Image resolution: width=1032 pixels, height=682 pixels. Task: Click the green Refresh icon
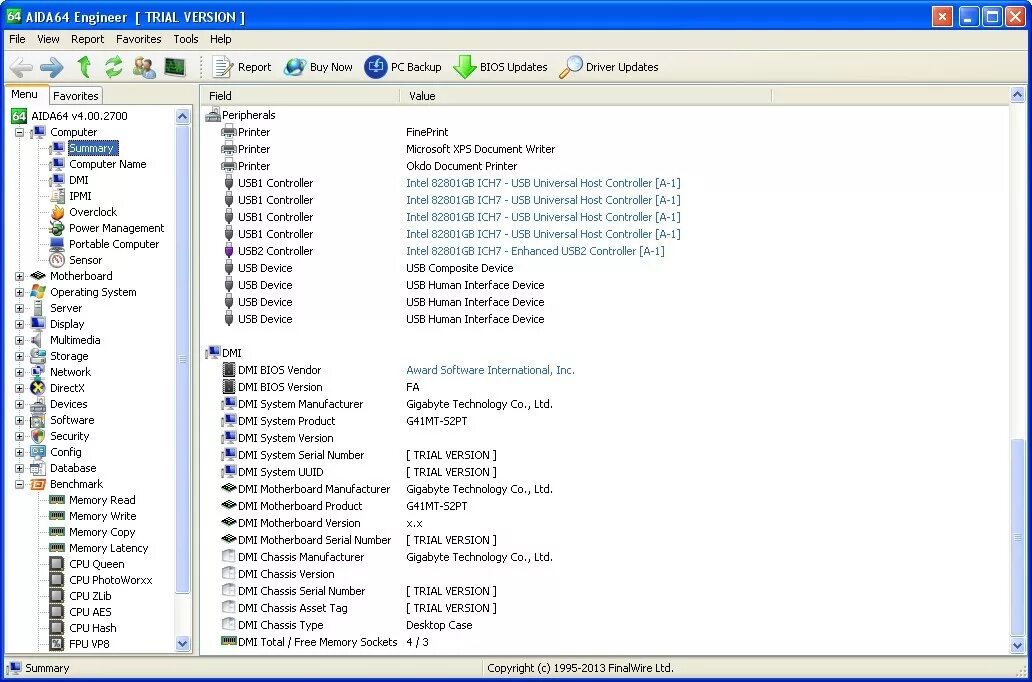point(114,66)
